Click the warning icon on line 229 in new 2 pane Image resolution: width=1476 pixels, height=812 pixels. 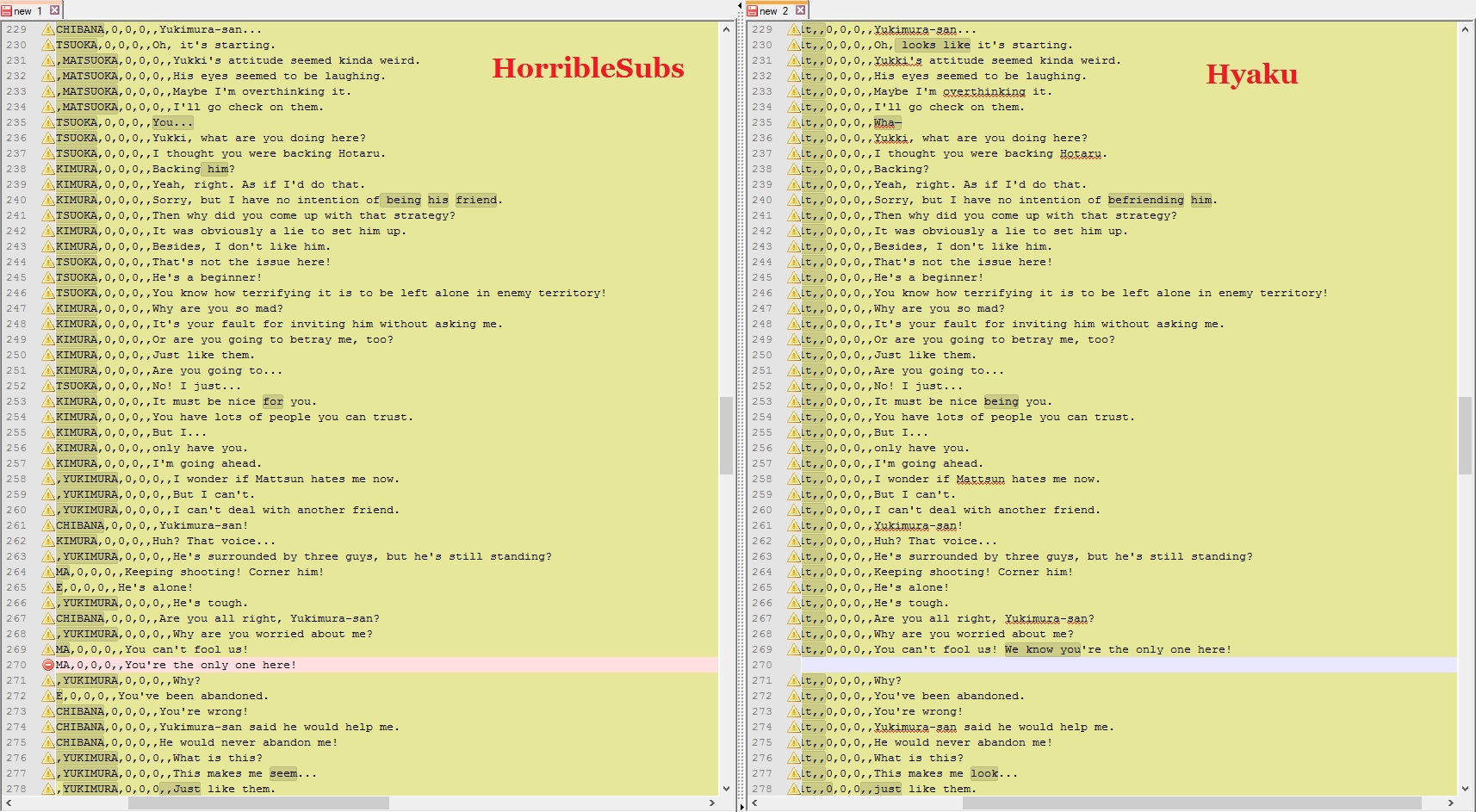[x=794, y=29]
